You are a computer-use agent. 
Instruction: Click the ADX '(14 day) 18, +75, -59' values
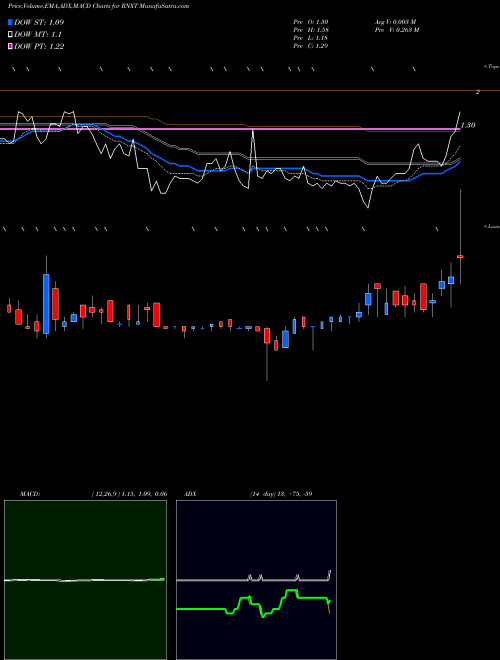(x=281, y=494)
